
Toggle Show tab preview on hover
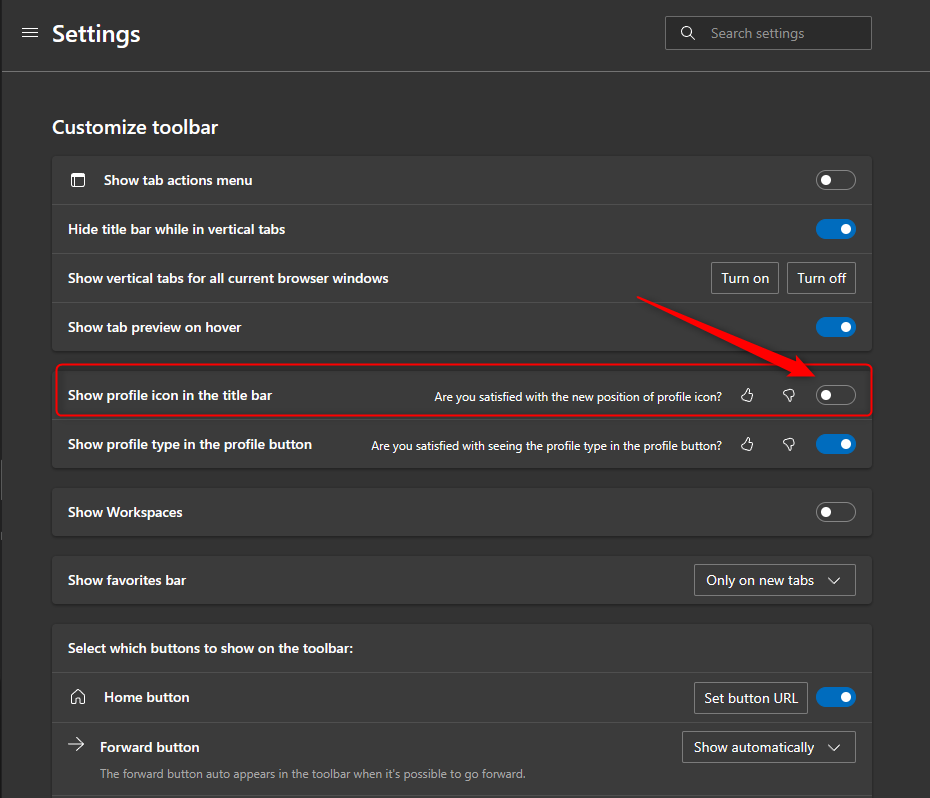835,327
